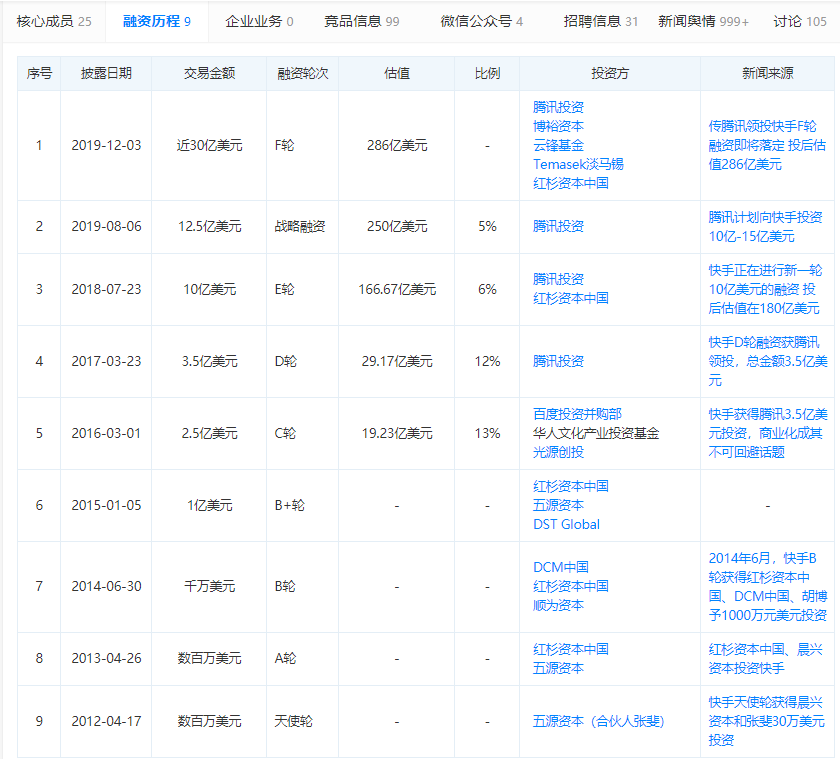Open 百度投资并购部 investor link
The height and width of the screenshot is (759, 840).
pos(577,414)
